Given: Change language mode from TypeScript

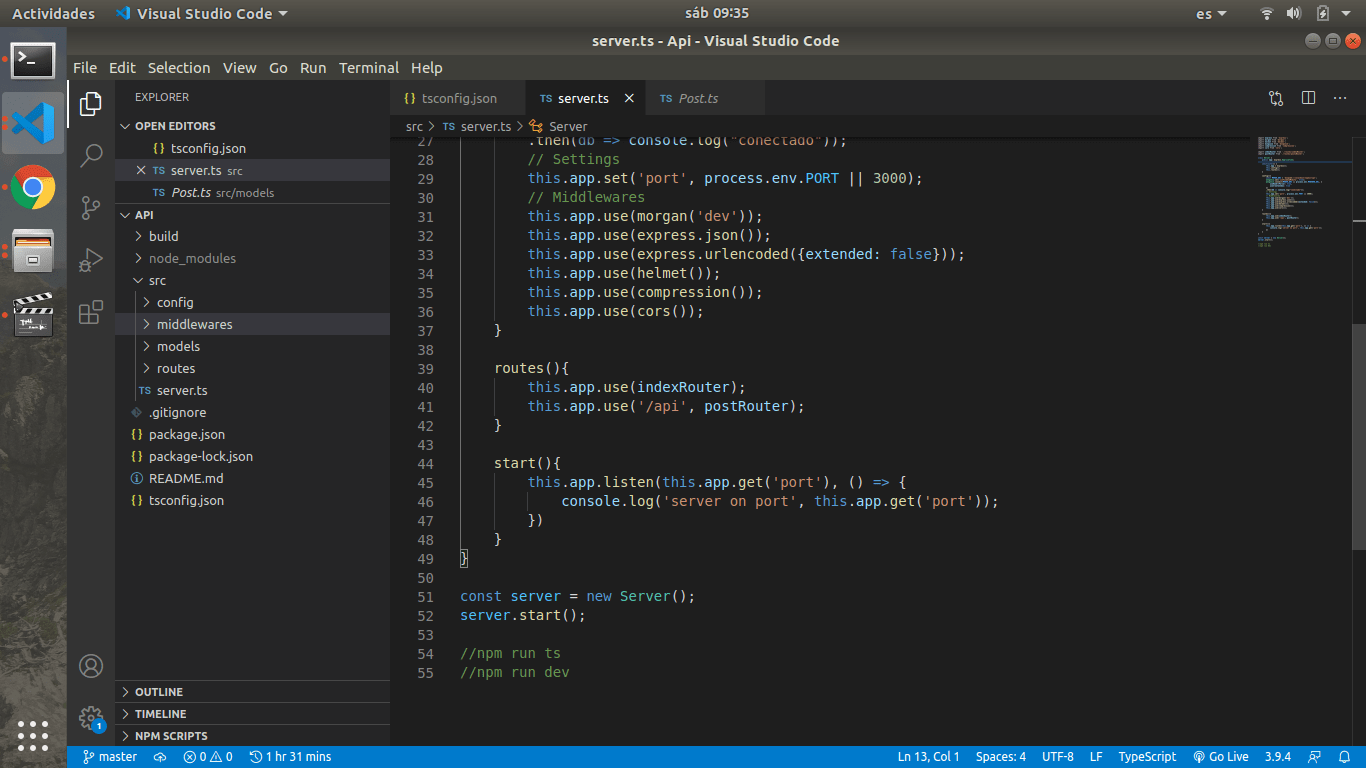Looking at the screenshot, I should tap(1147, 757).
